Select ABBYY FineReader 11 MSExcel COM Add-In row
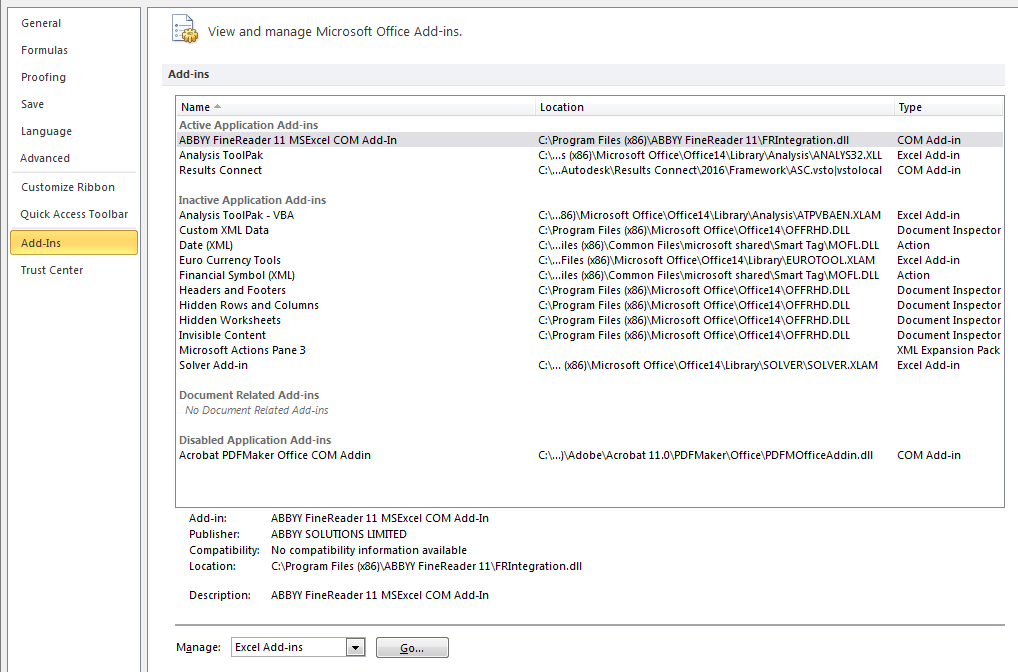This screenshot has width=1018, height=672. click(590, 140)
